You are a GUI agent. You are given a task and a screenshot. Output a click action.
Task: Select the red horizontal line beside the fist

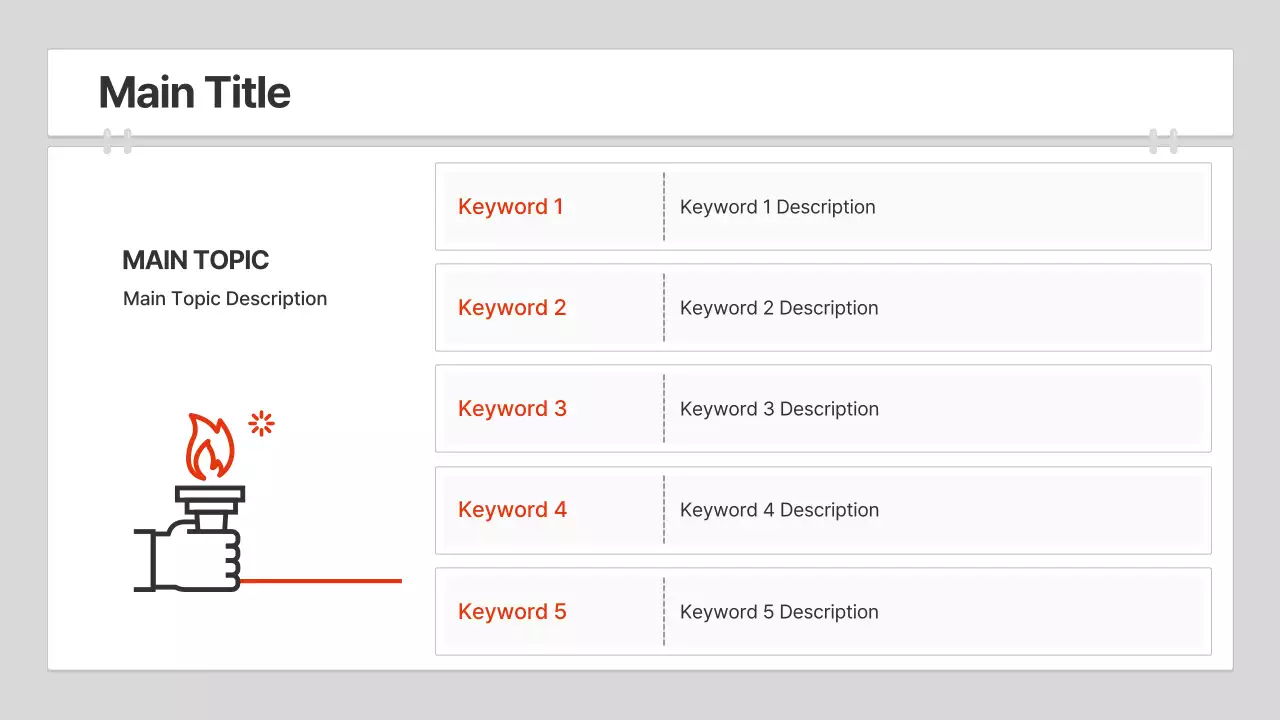coord(320,580)
